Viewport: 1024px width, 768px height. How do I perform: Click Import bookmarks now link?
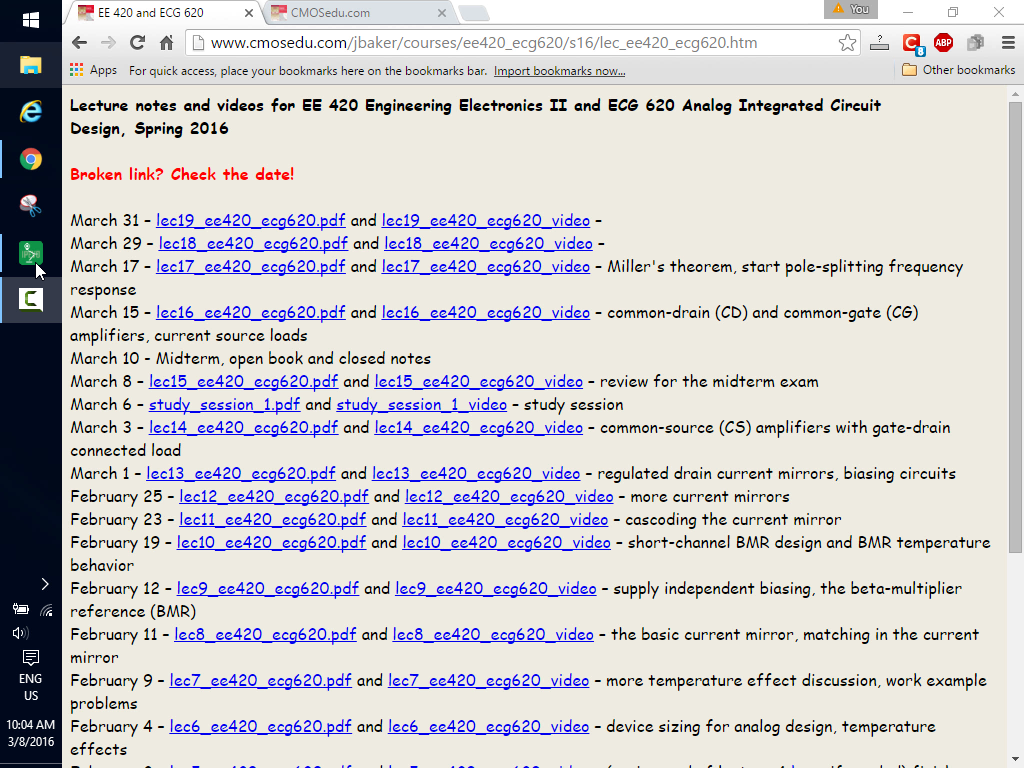(559, 71)
